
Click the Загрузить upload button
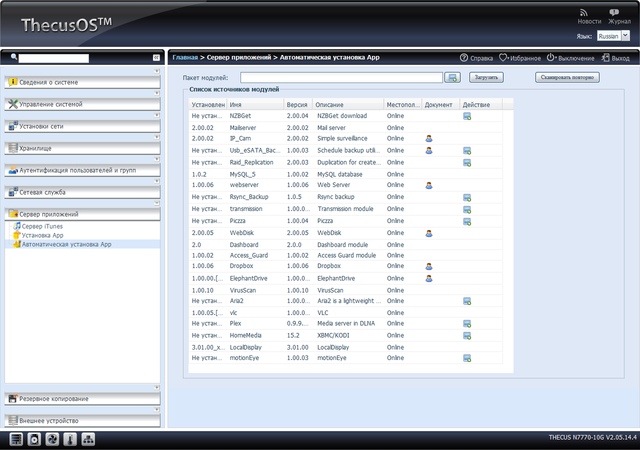pyautogui.click(x=486, y=77)
